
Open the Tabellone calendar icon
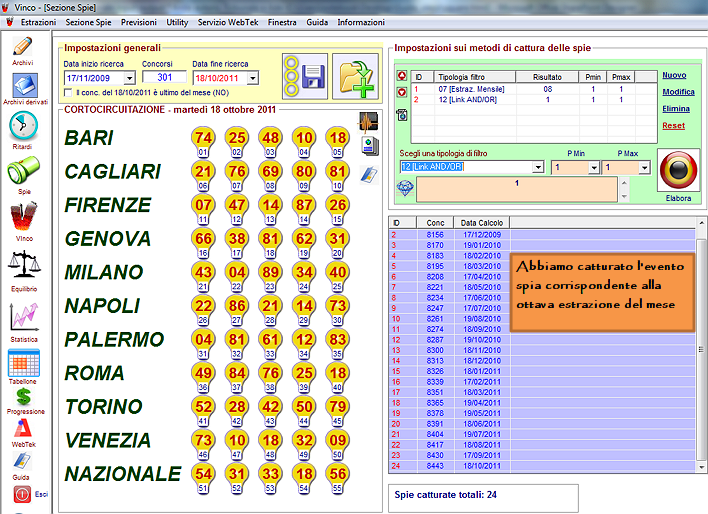(x=24, y=363)
